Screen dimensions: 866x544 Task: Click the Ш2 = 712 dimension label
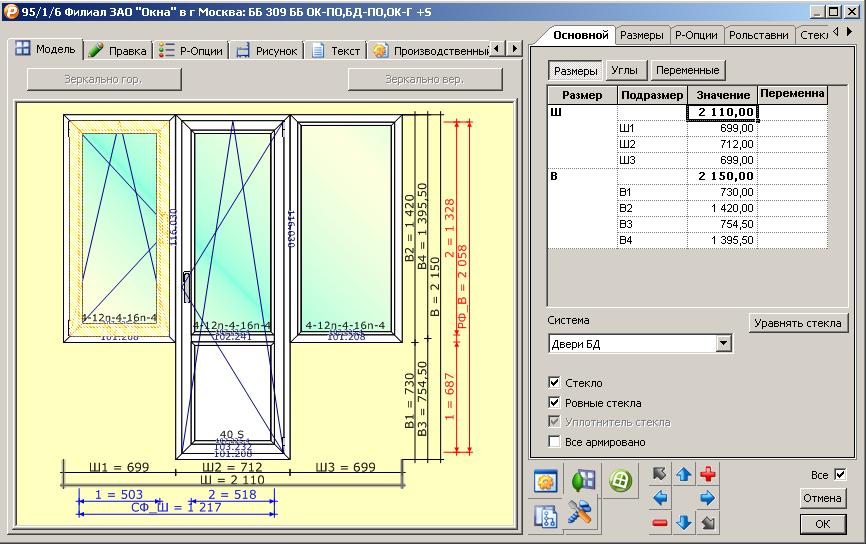[232, 468]
